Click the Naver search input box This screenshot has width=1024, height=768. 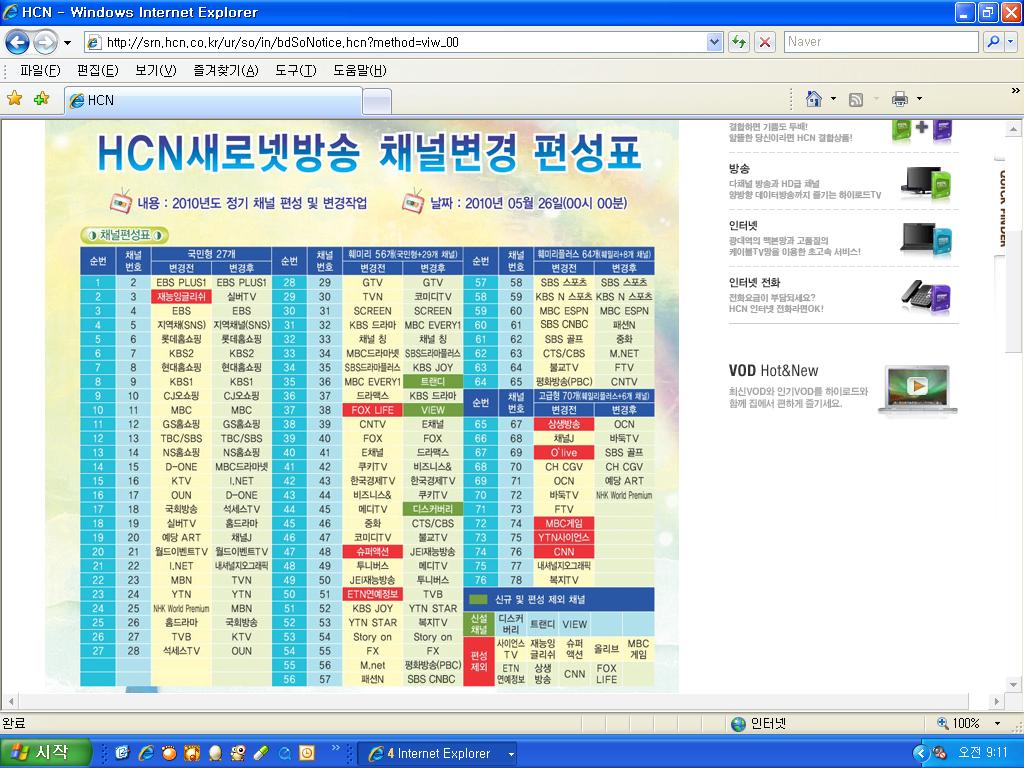882,42
